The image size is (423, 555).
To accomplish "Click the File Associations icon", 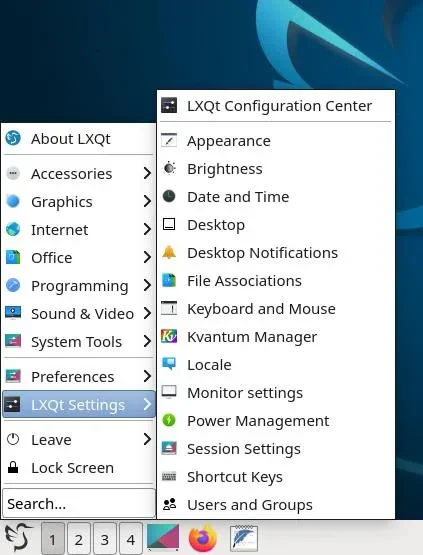I will [x=169, y=280].
